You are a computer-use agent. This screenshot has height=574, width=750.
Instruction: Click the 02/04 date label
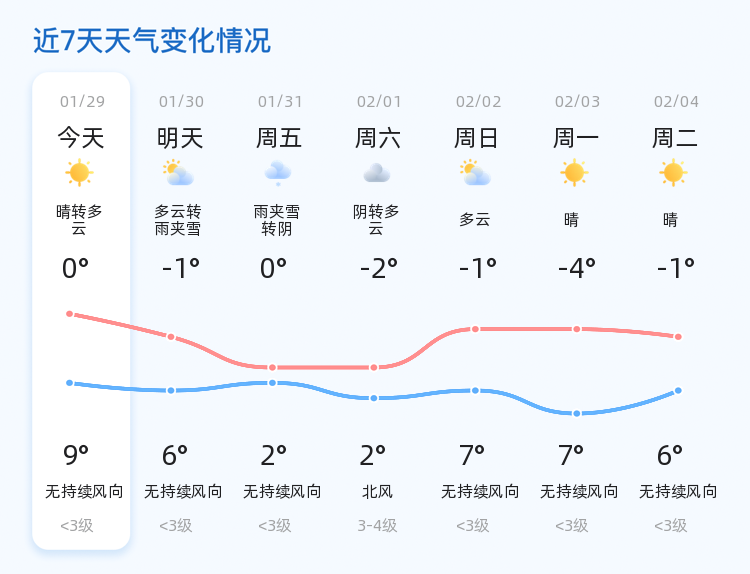[676, 101]
